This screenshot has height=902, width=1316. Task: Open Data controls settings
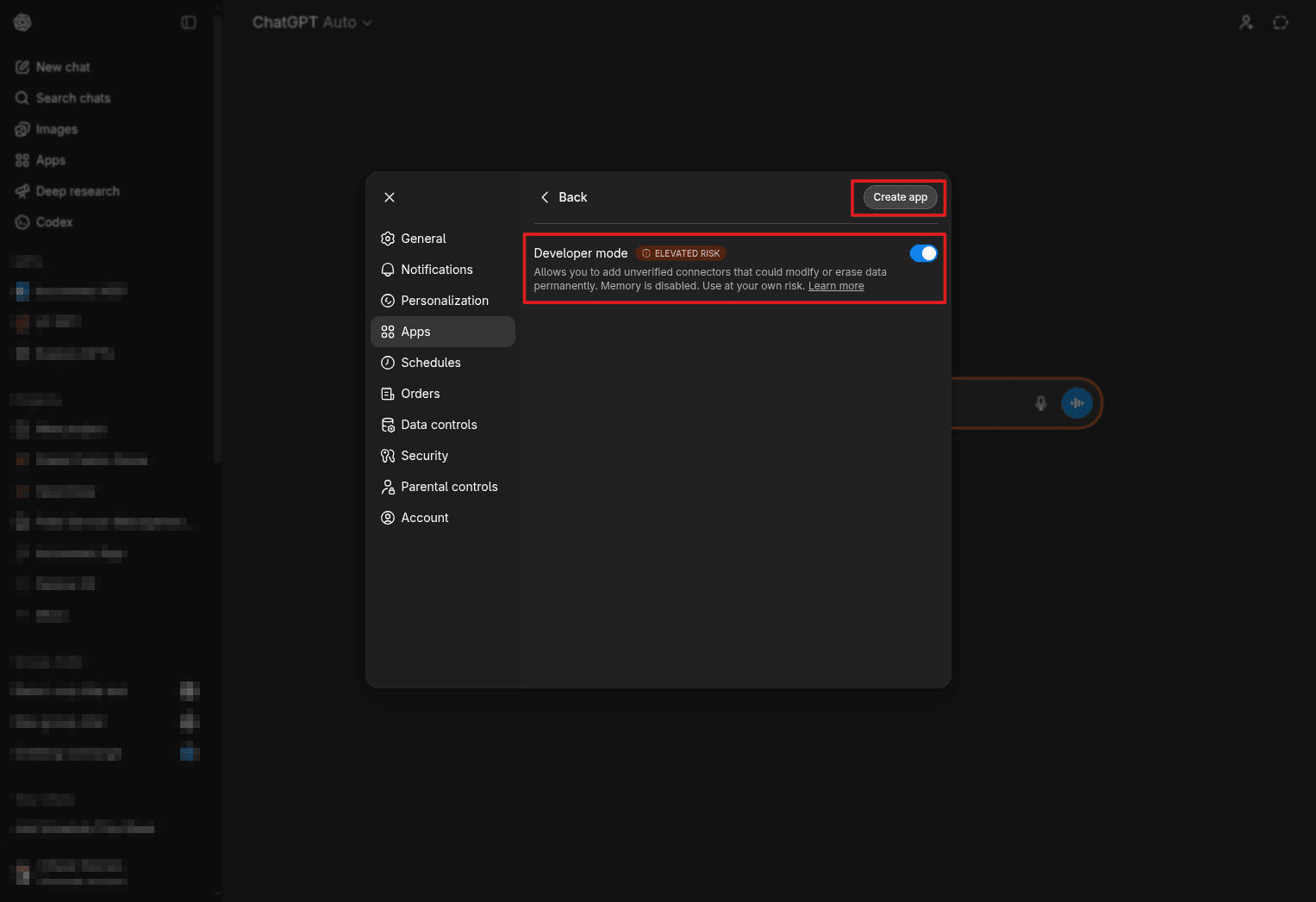coord(439,424)
